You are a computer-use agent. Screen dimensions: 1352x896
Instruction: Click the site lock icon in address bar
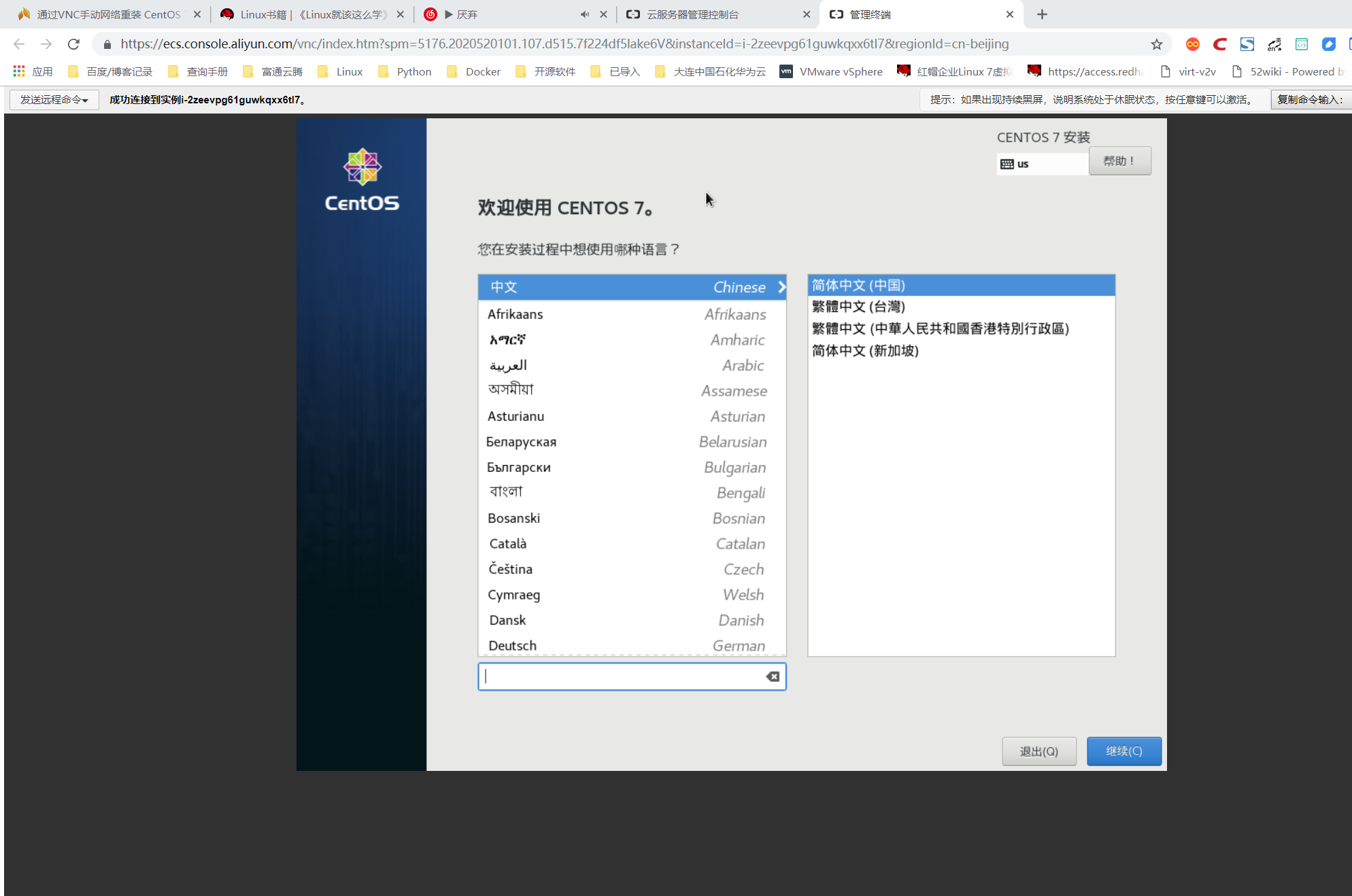pyautogui.click(x=107, y=44)
